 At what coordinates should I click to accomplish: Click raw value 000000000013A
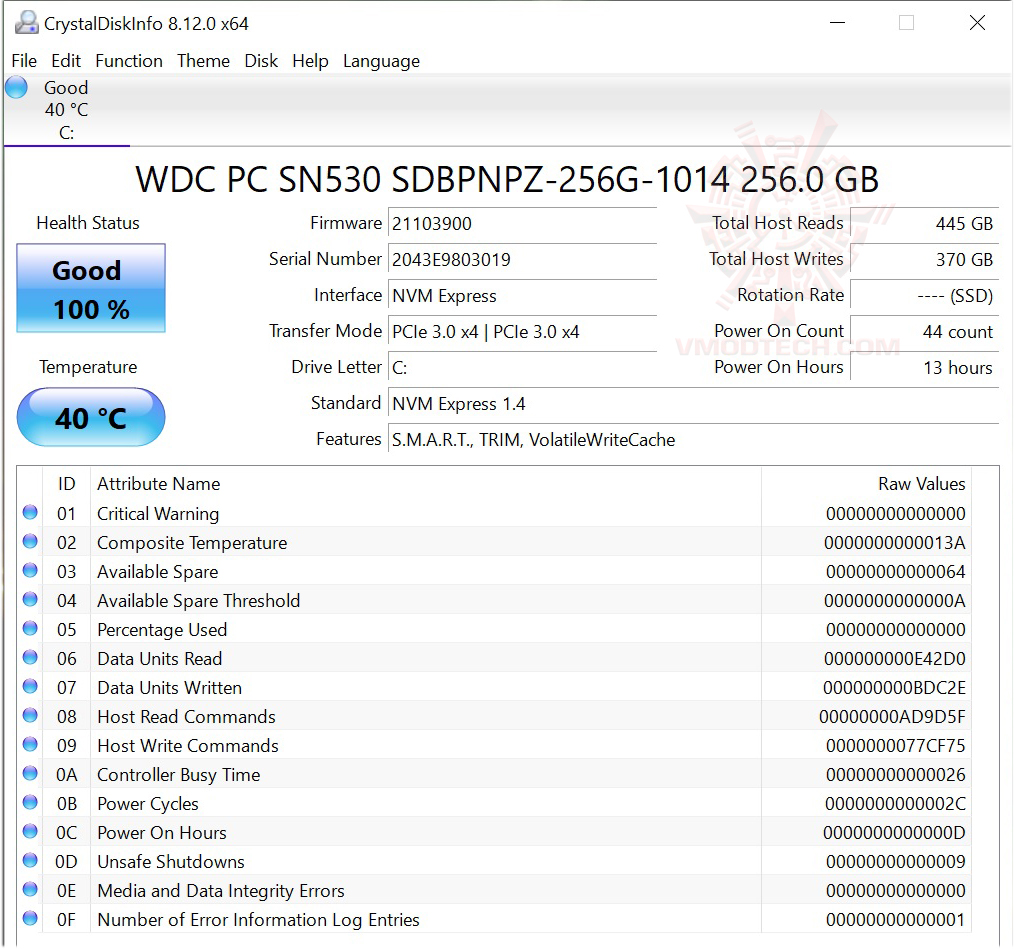tap(895, 543)
